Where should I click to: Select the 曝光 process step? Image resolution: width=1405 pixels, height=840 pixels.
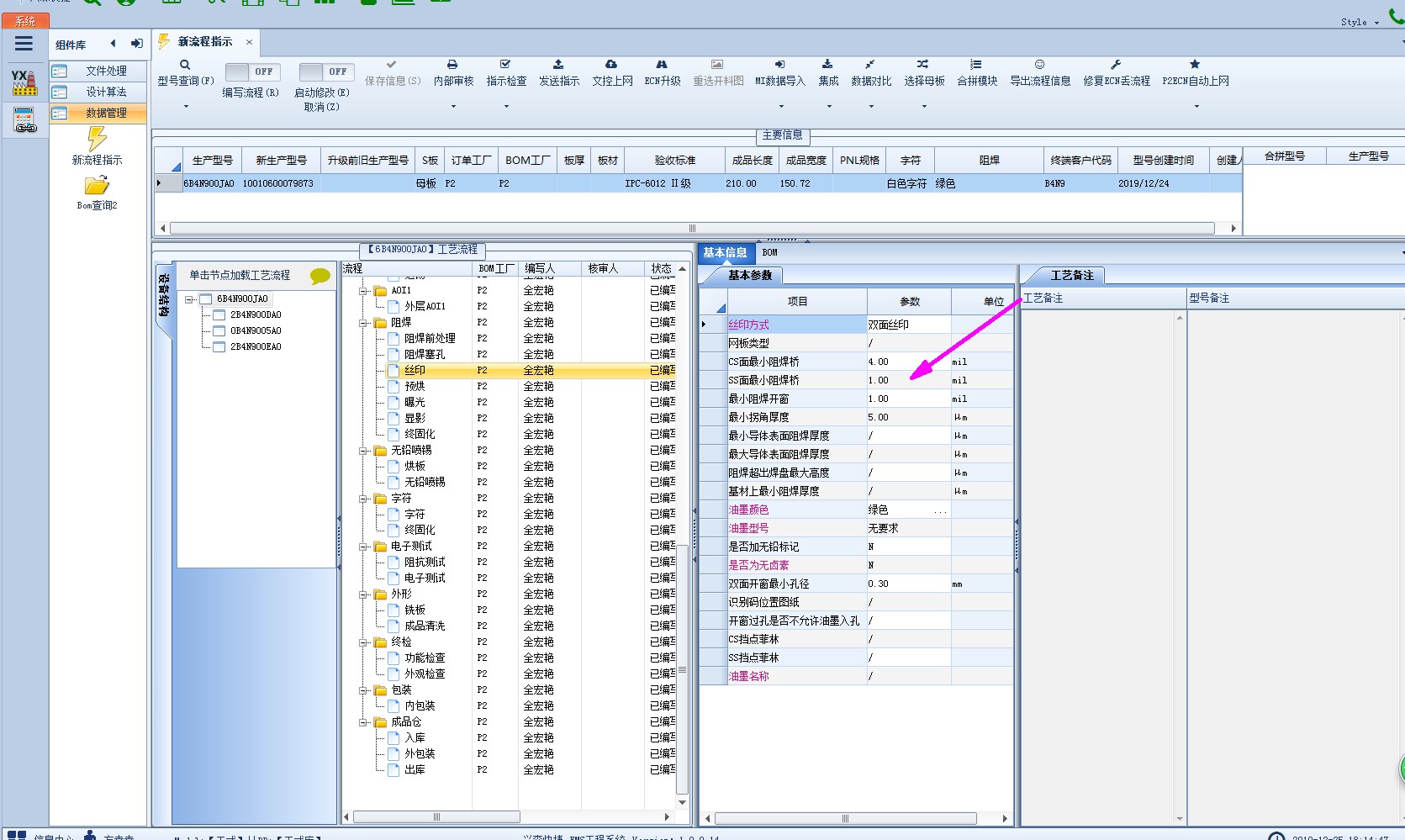tap(415, 402)
